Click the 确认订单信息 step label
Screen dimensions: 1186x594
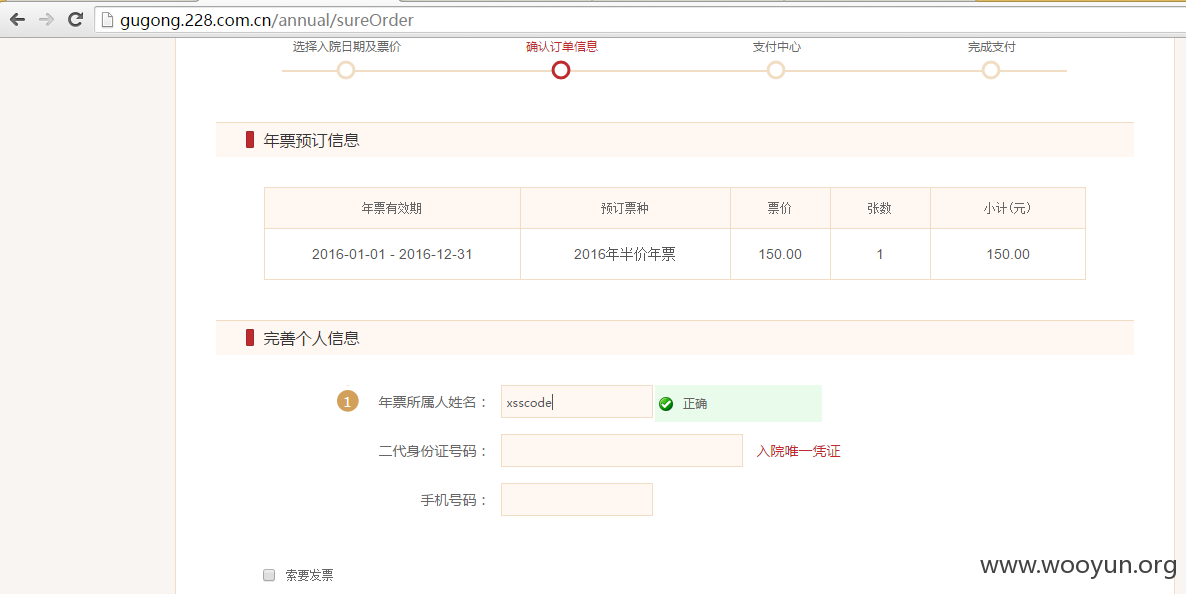561,47
